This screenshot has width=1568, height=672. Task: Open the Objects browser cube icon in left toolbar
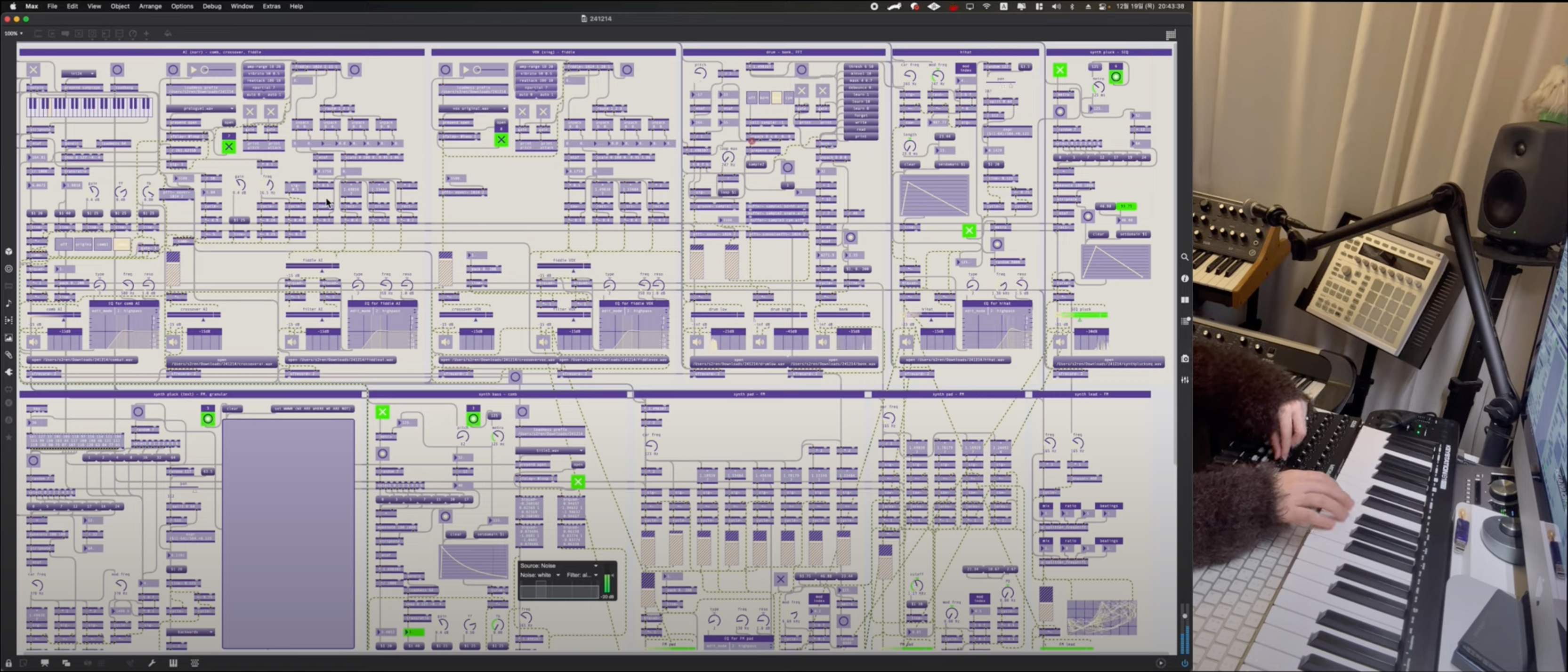click(8, 251)
